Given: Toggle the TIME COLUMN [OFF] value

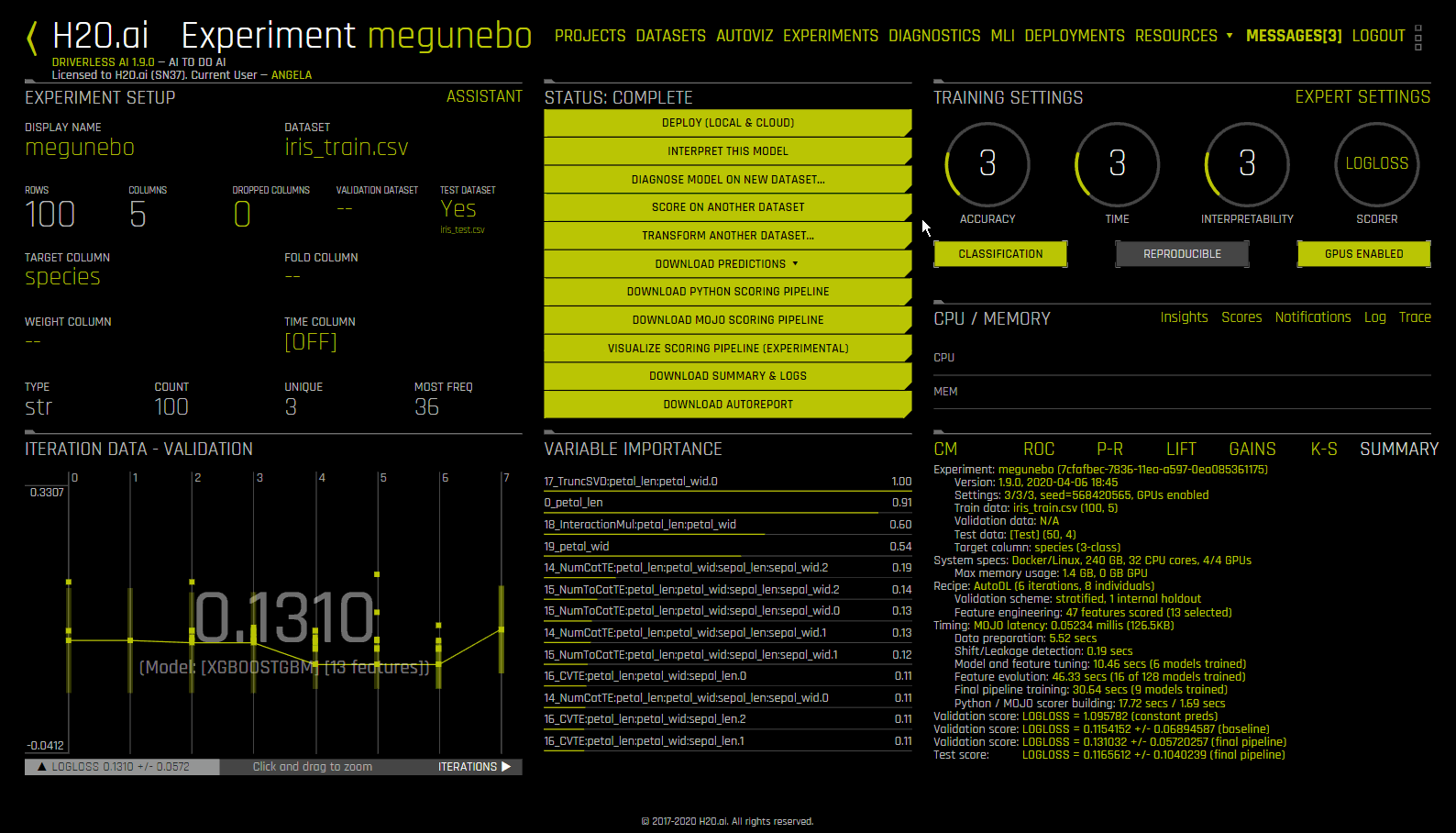Looking at the screenshot, I should coord(311,342).
